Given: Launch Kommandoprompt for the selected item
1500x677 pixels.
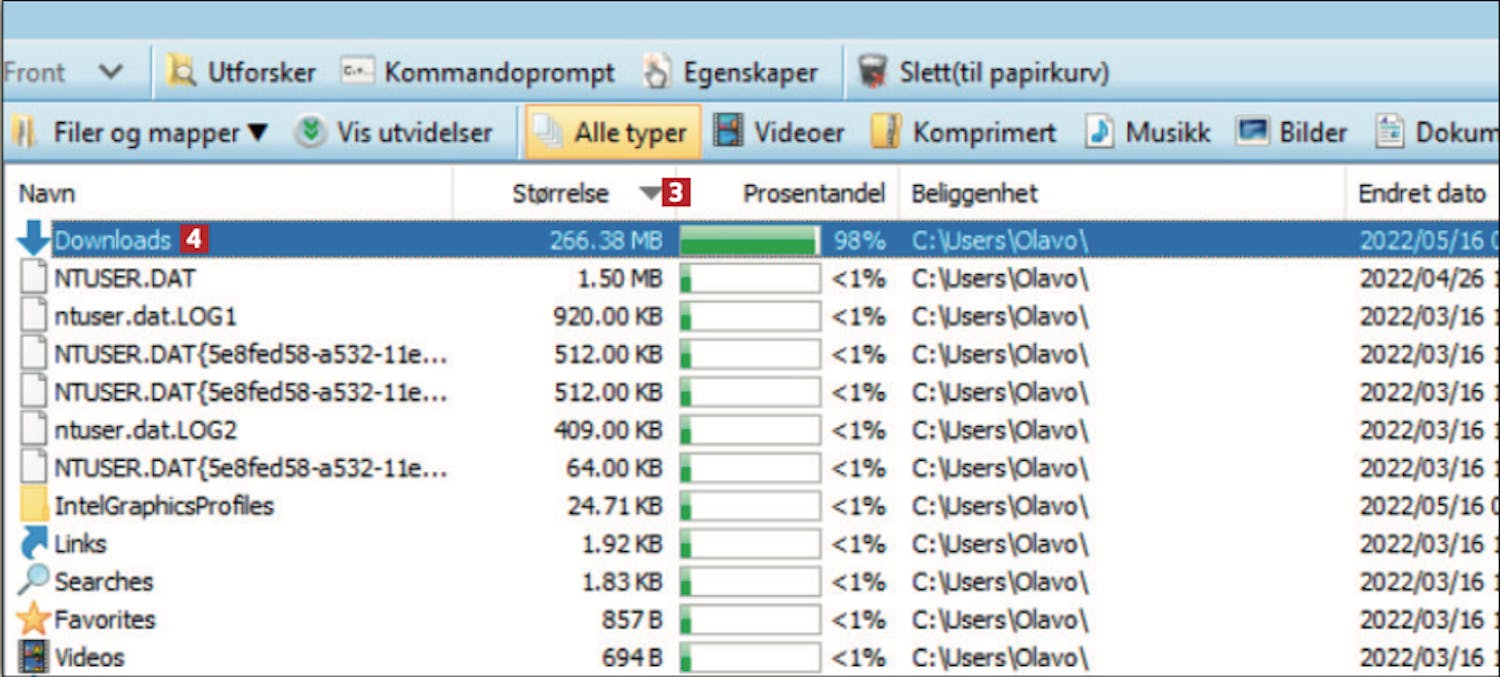Looking at the screenshot, I should 478,73.
